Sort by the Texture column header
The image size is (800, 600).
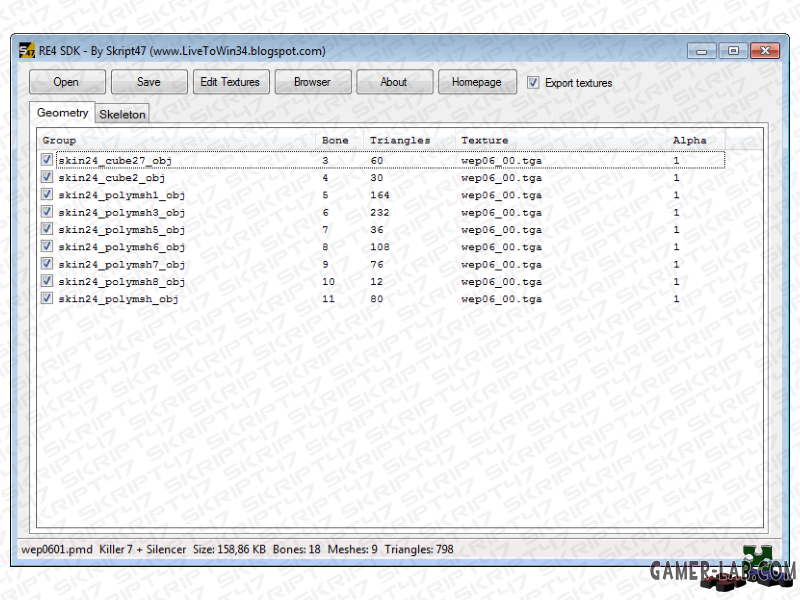point(561,140)
